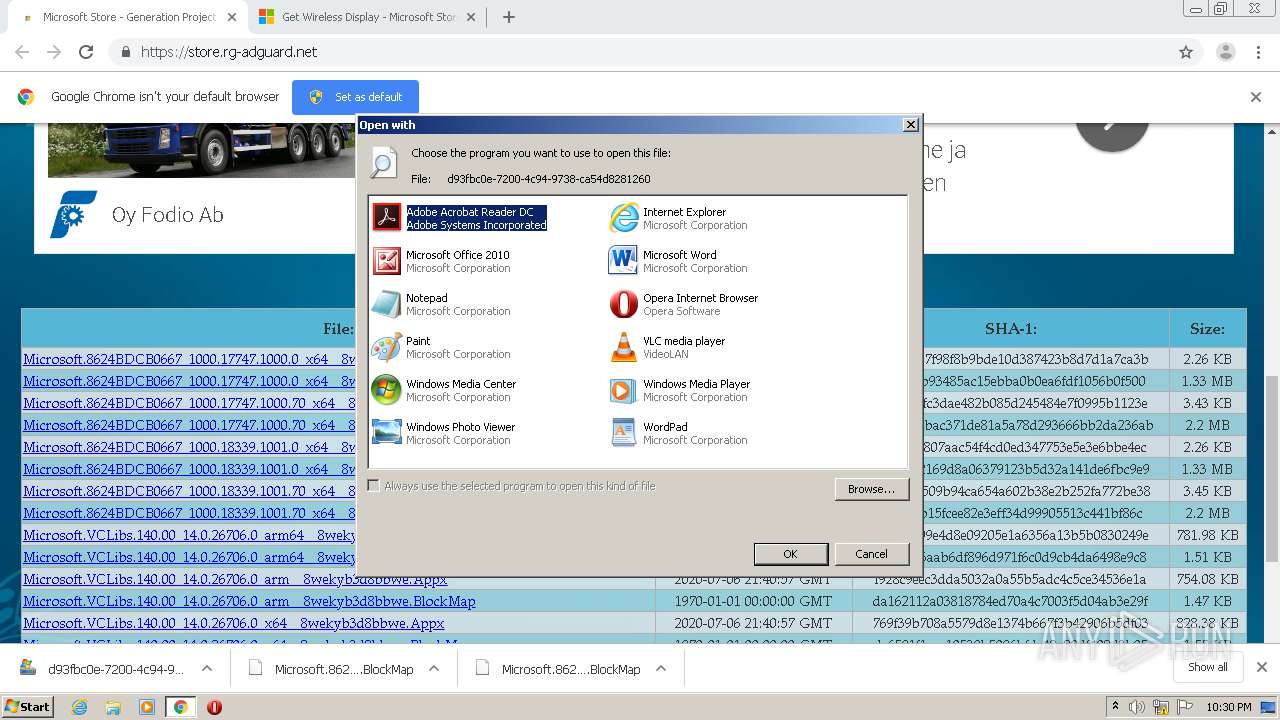Select the Adobe Acrobat Reader DC icon
The image size is (1280, 720).
(387, 218)
